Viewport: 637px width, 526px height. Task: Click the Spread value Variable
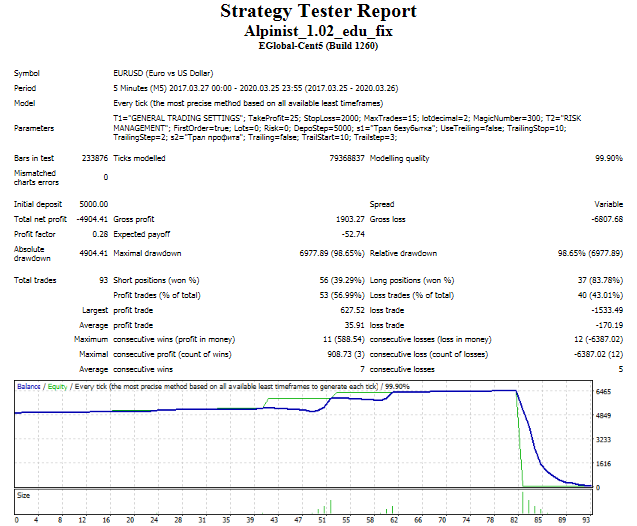pos(609,204)
